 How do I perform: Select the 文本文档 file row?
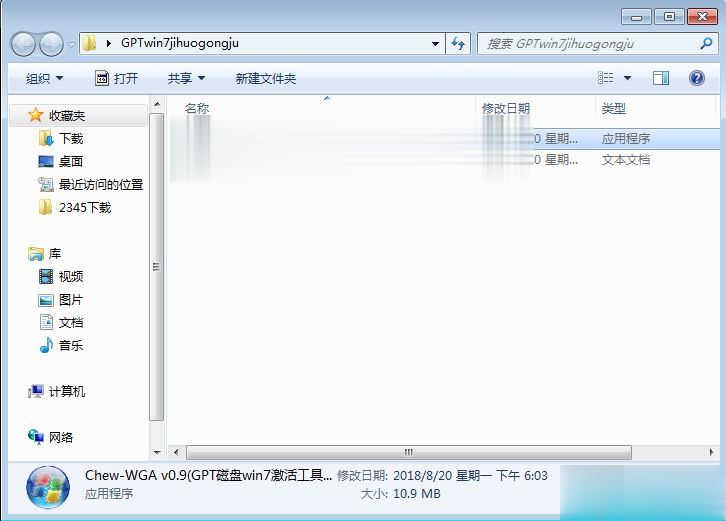tap(444, 160)
